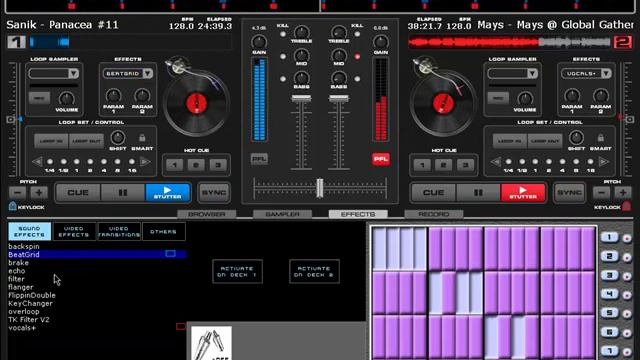
Task: Click deck 2 loop length right arrow
Action: click(x=604, y=162)
